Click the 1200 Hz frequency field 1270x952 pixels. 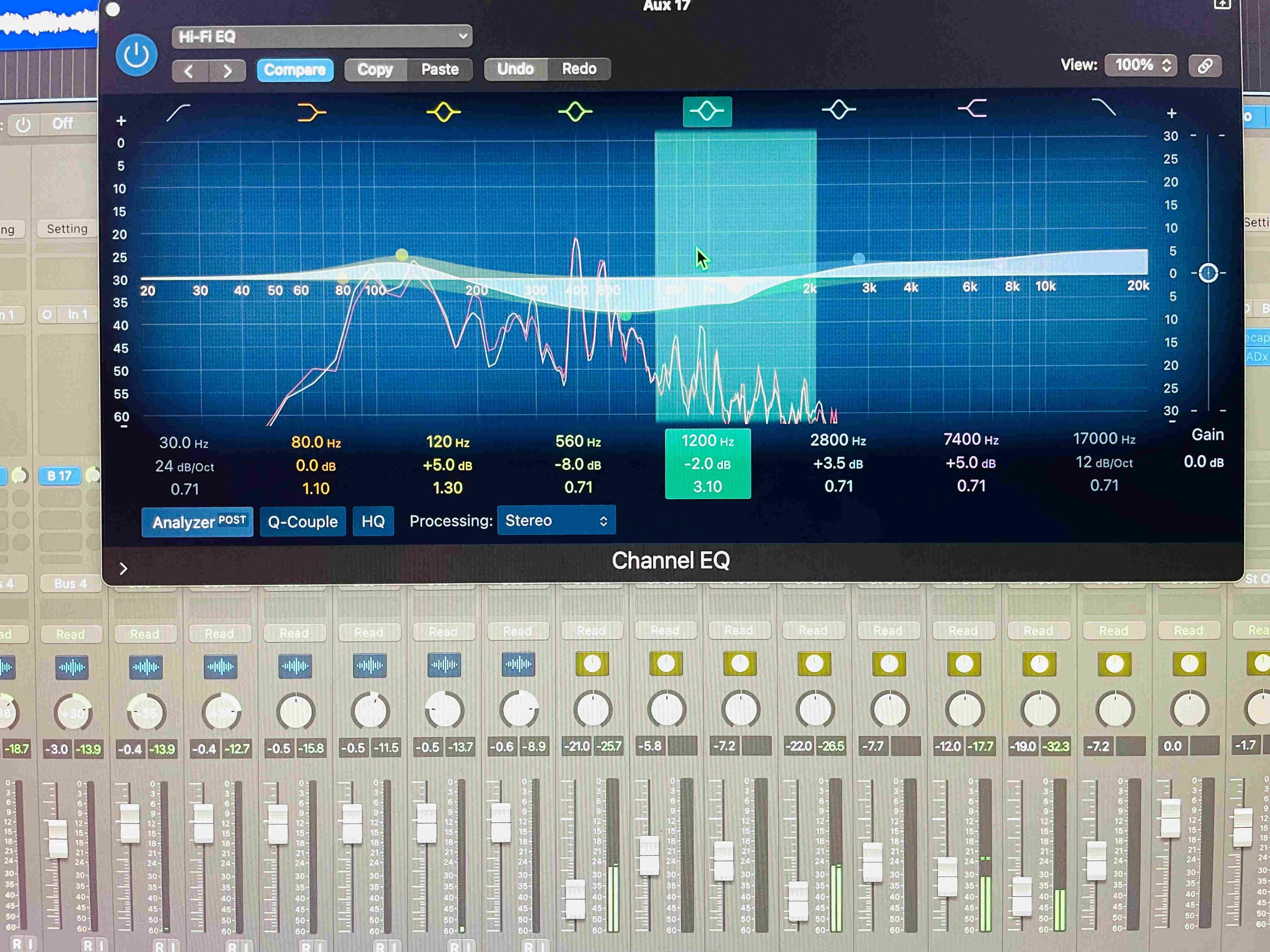(707, 441)
